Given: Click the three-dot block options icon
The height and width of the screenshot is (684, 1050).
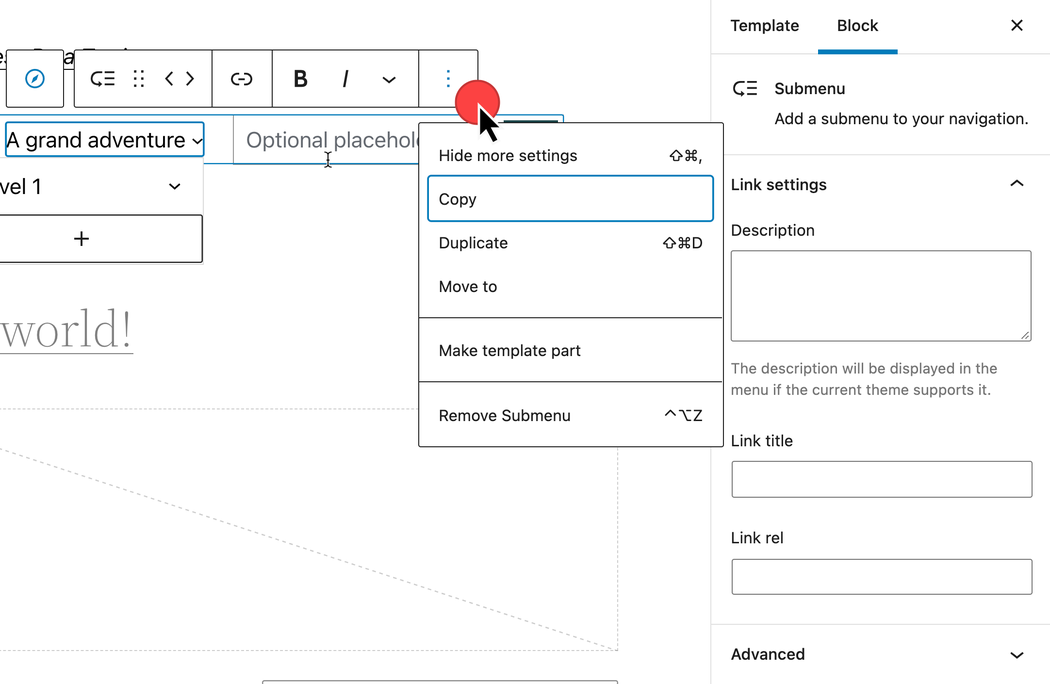Looking at the screenshot, I should (x=448, y=79).
